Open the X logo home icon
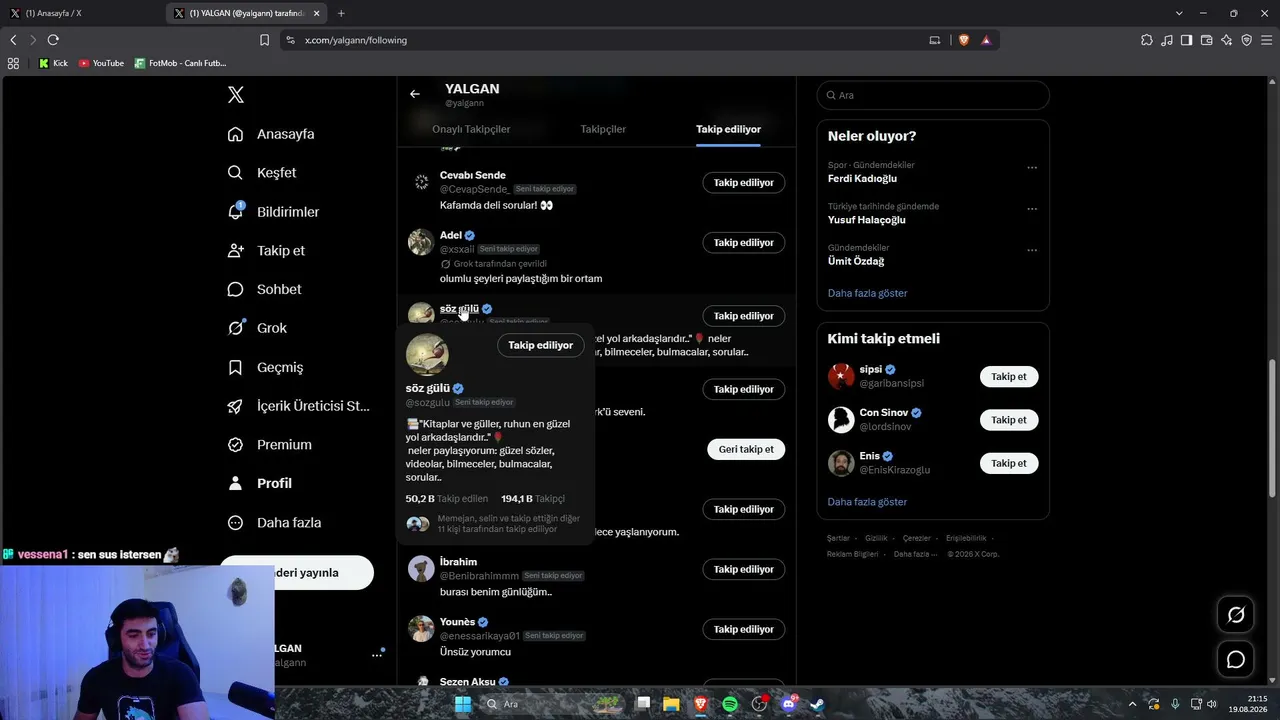The height and width of the screenshot is (720, 1280). (x=236, y=95)
